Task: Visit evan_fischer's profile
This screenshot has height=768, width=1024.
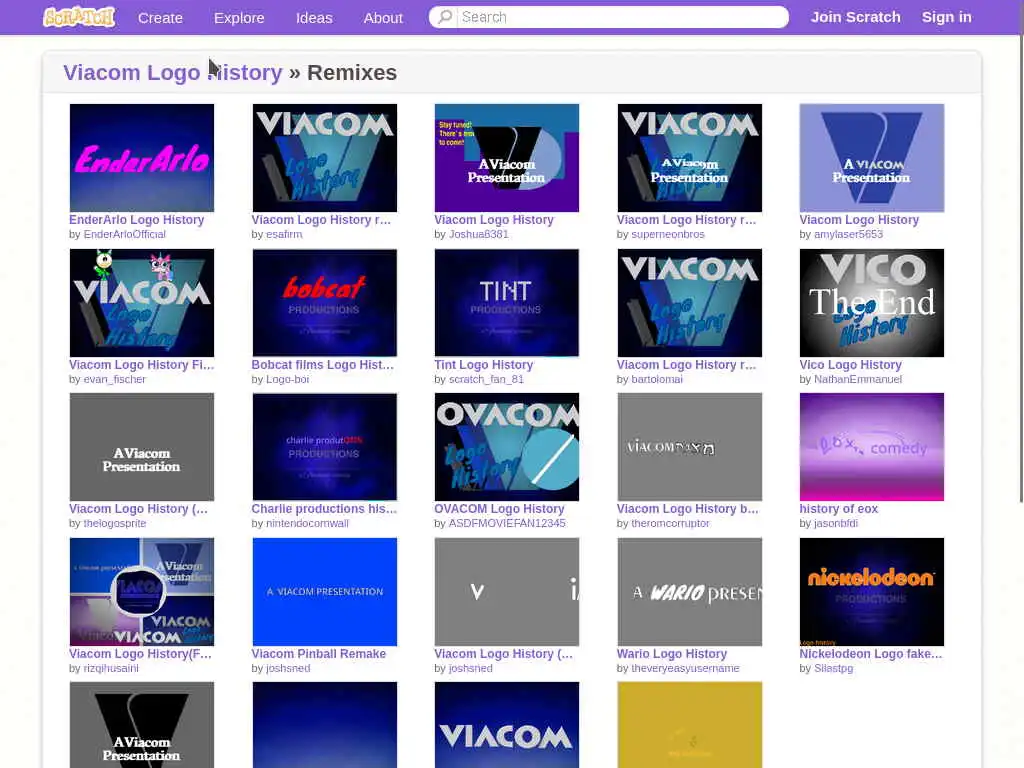Action: pyautogui.click(x=115, y=379)
